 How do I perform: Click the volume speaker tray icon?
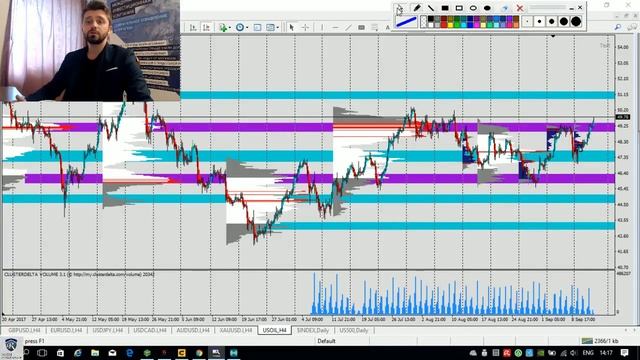(573, 353)
